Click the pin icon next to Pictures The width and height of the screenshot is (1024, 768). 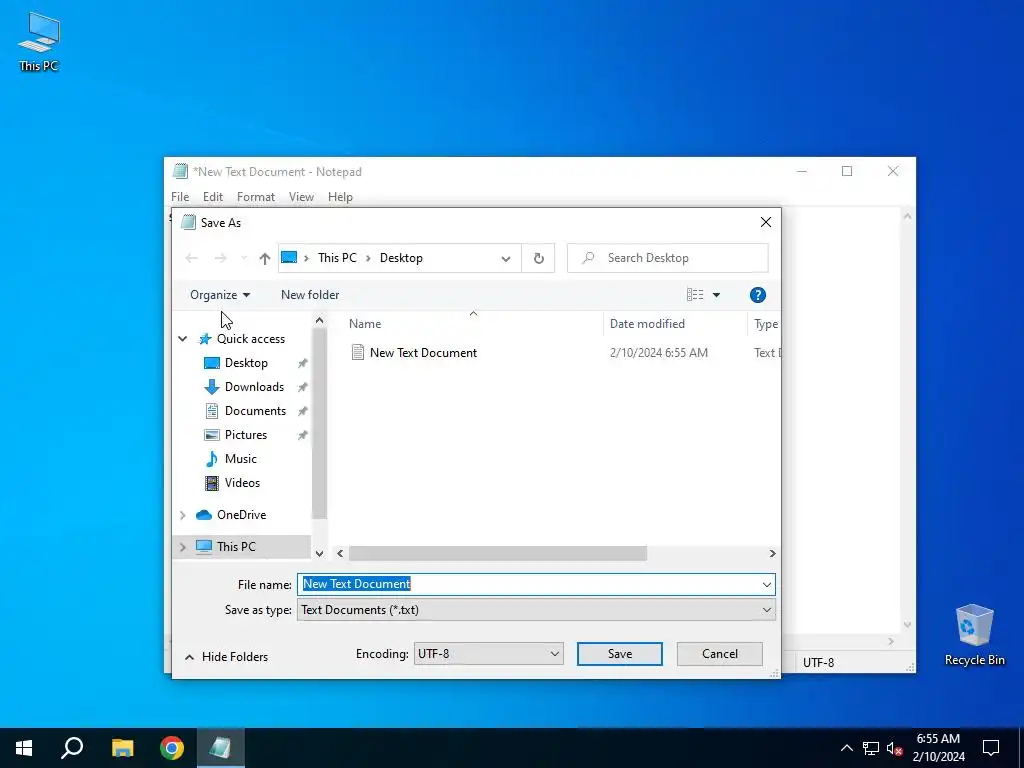coord(302,436)
